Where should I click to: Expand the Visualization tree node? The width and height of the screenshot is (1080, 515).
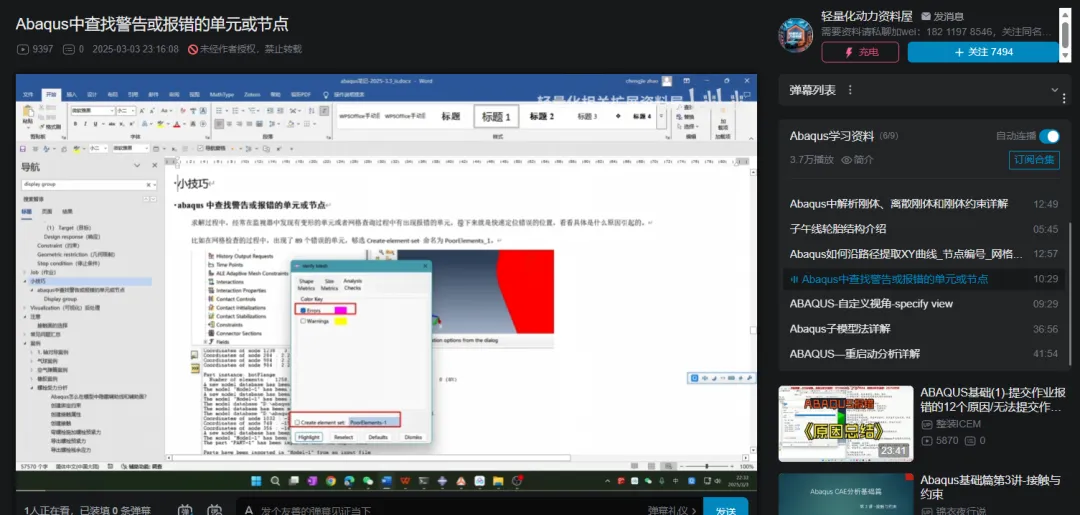point(25,308)
